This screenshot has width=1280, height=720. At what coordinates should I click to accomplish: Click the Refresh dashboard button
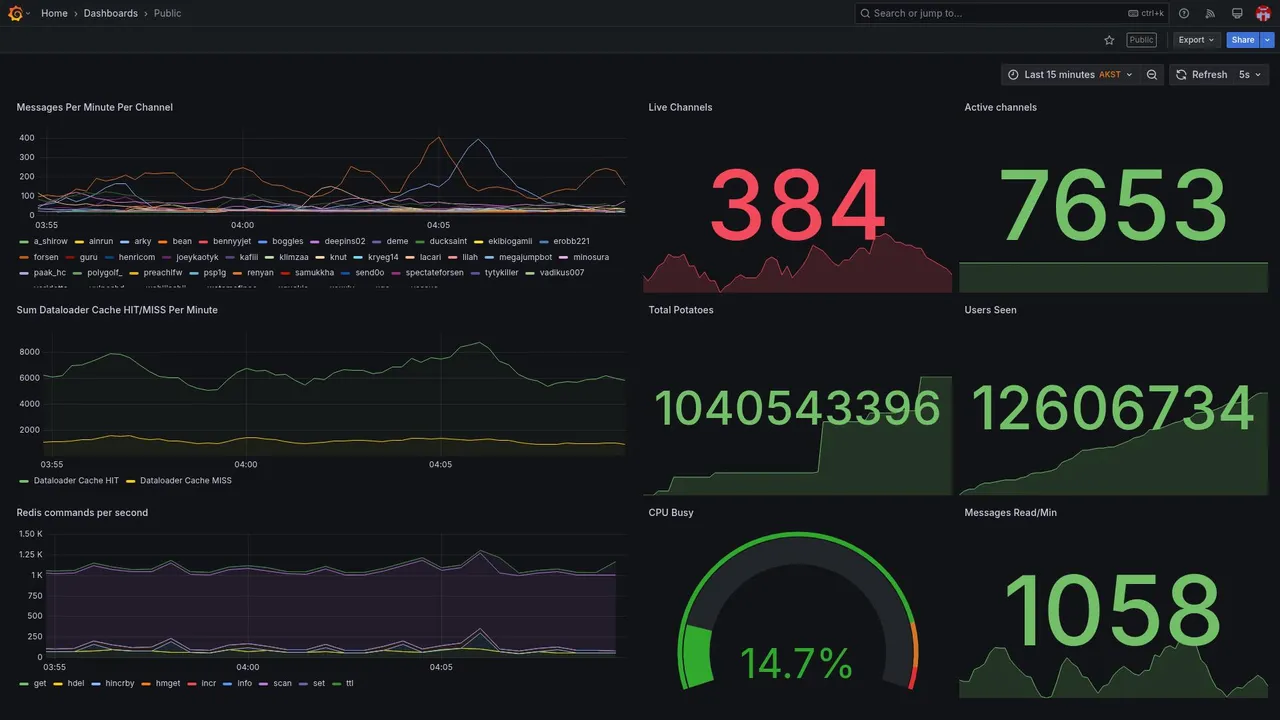1201,75
